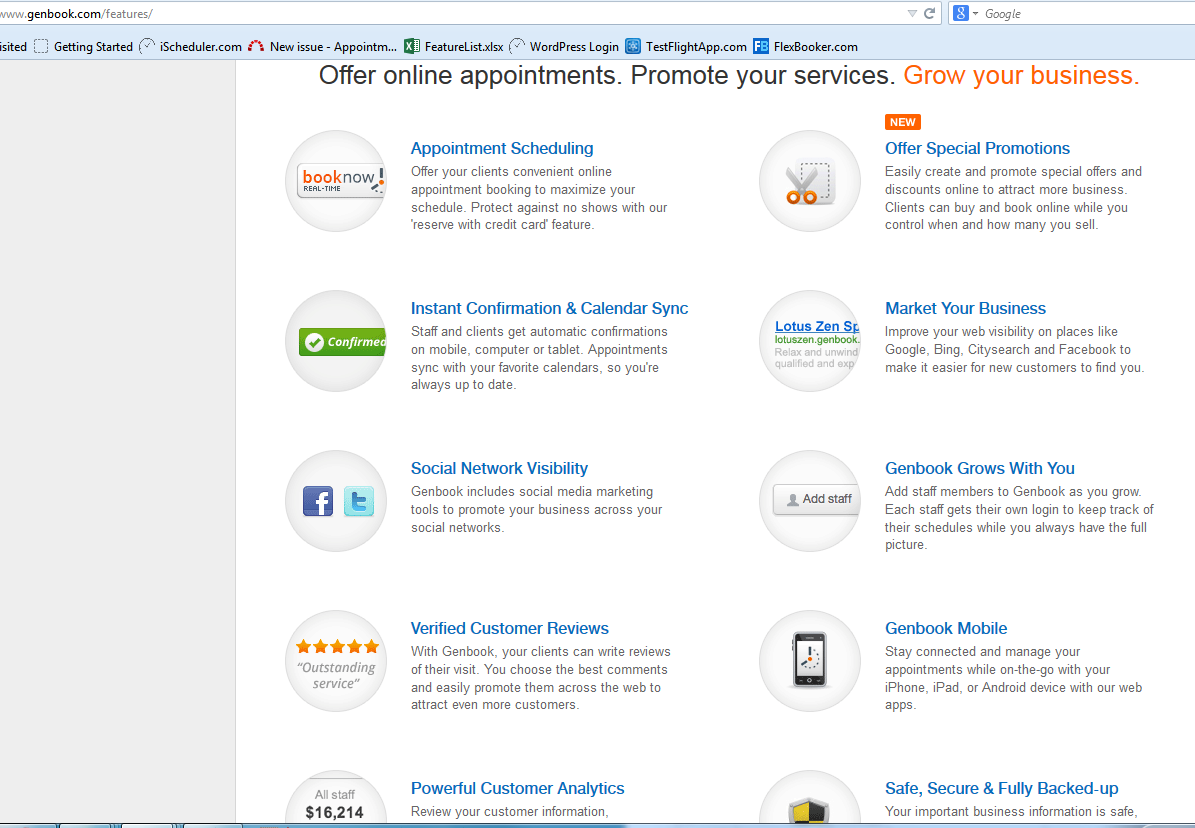Click the Google search engine icon
This screenshot has width=1195, height=828.
[961, 13]
